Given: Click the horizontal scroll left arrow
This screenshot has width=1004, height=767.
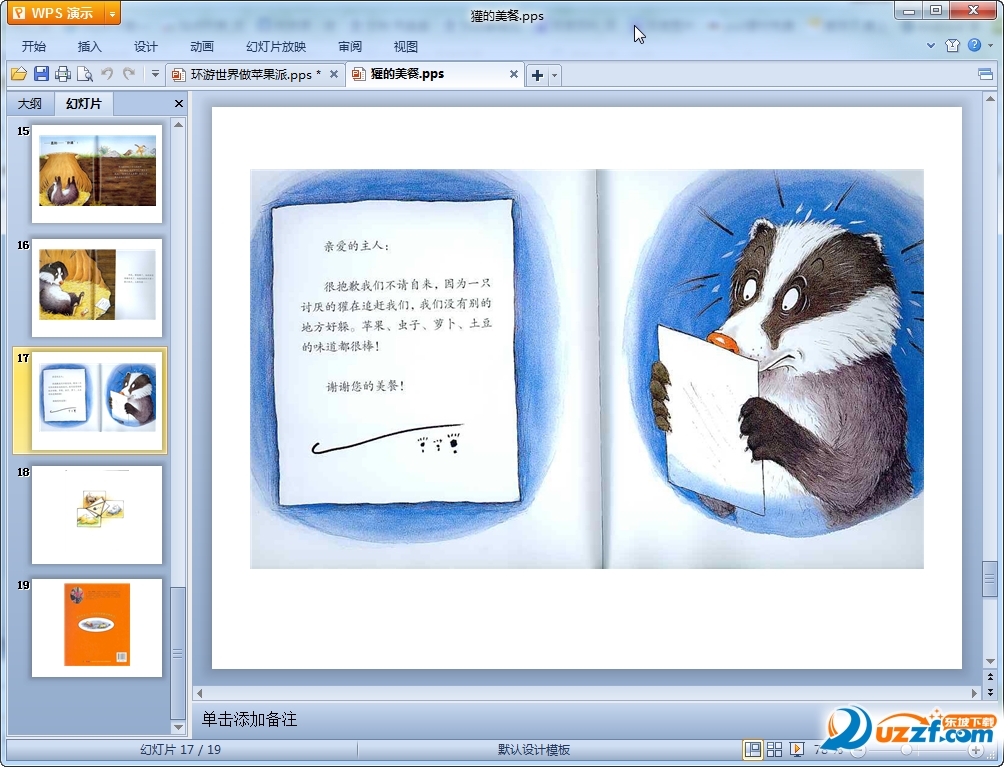Looking at the screenshot, I should click(200, 693).
